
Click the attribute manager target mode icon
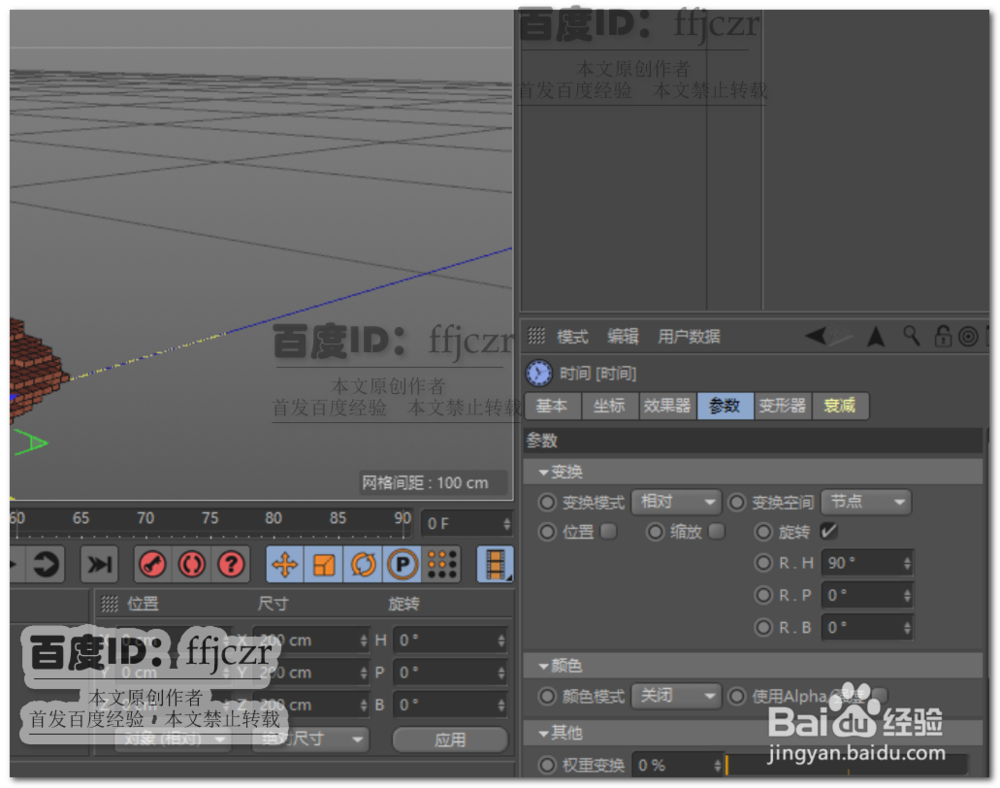pos(968,337)
